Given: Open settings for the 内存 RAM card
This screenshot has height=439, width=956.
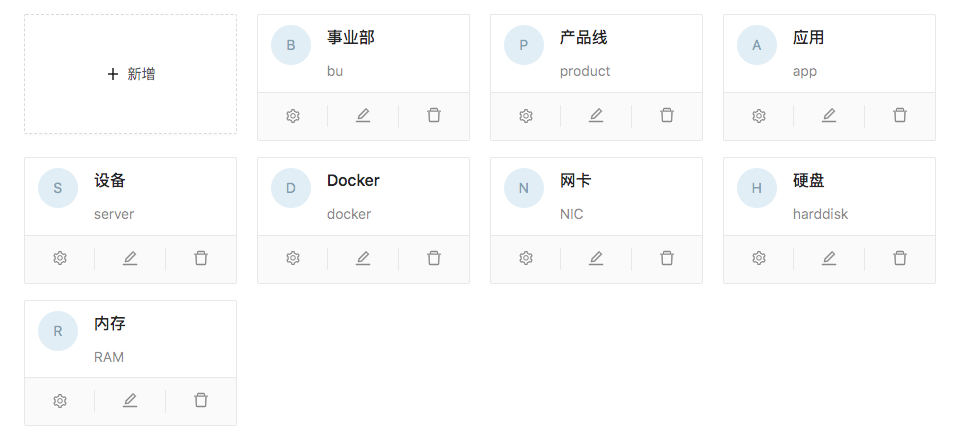Looking at the screenshot, I should coord(60,401).
